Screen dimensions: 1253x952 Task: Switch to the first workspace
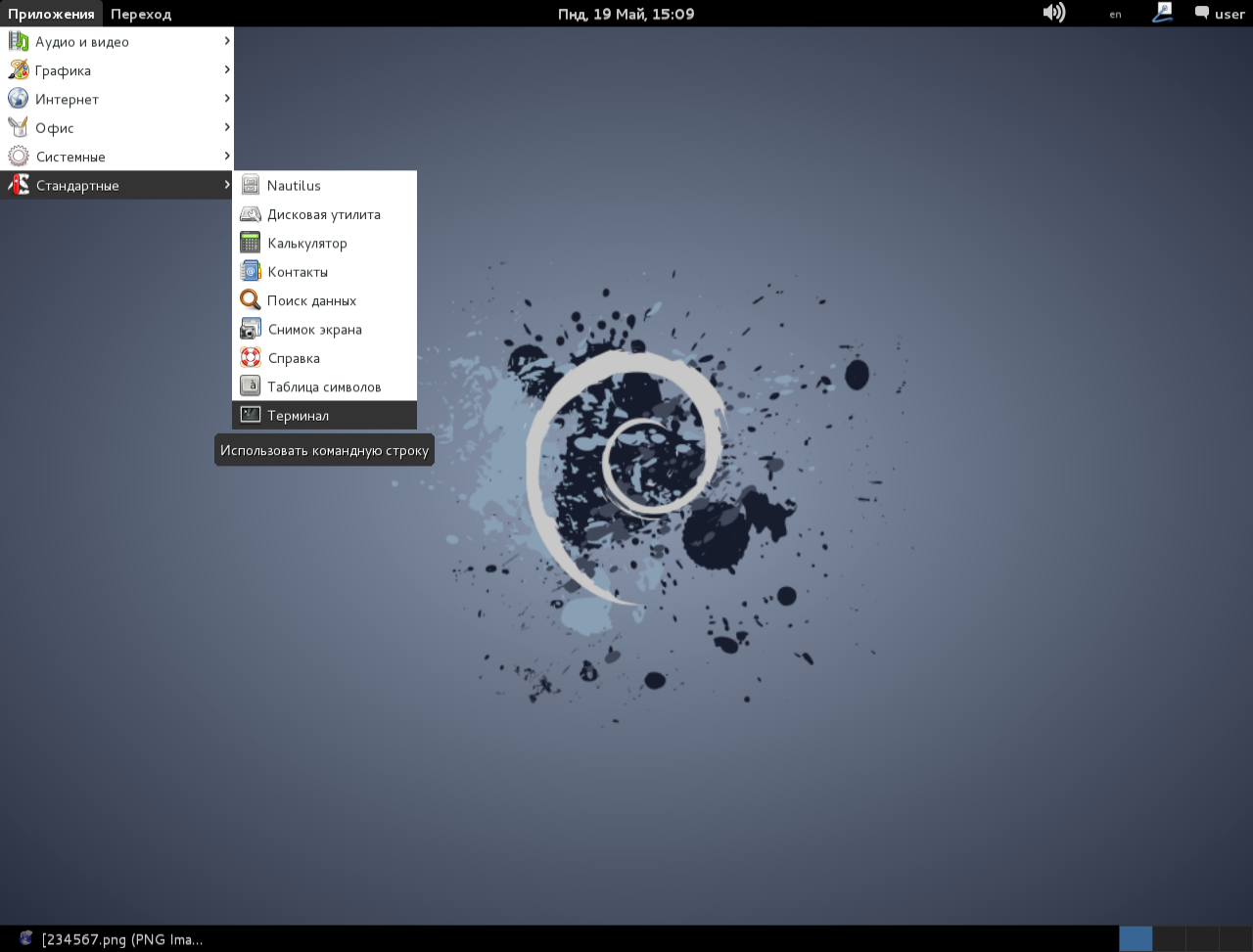(1136, 939)
